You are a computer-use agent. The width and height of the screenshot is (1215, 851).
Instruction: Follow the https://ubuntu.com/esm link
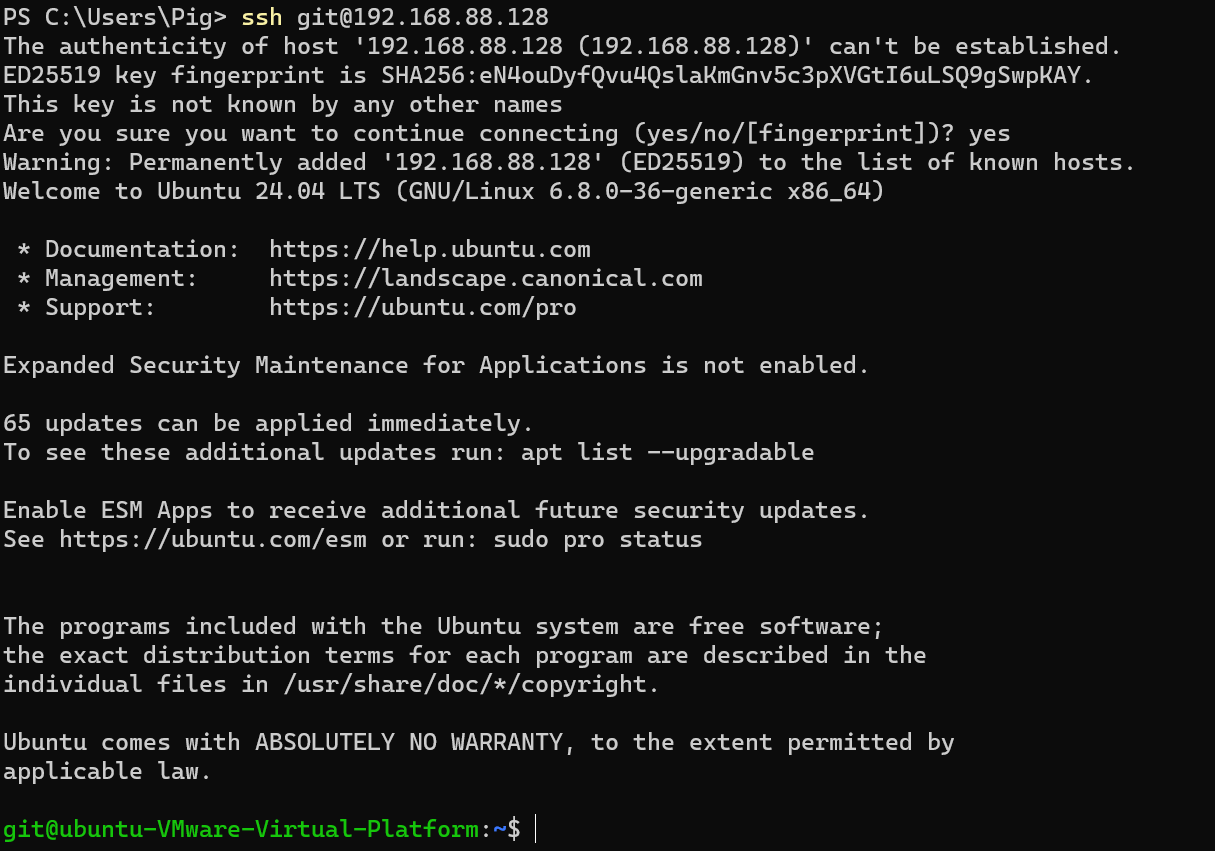(x=213, y=539)
